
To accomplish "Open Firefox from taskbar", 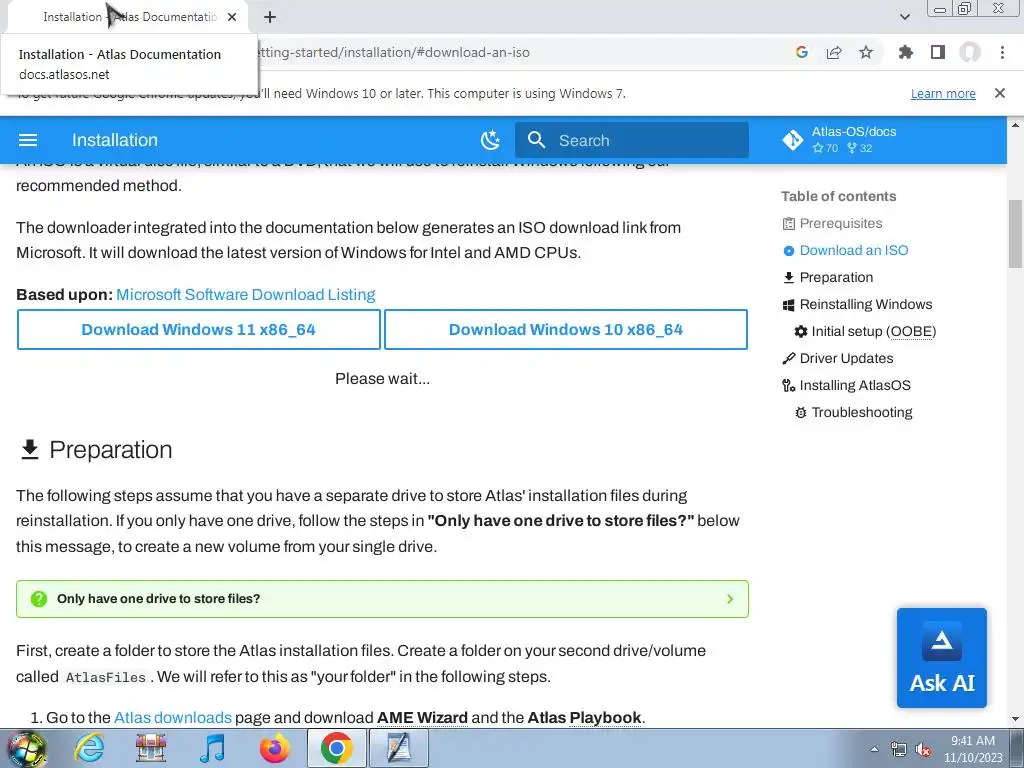I will point(275,748).
